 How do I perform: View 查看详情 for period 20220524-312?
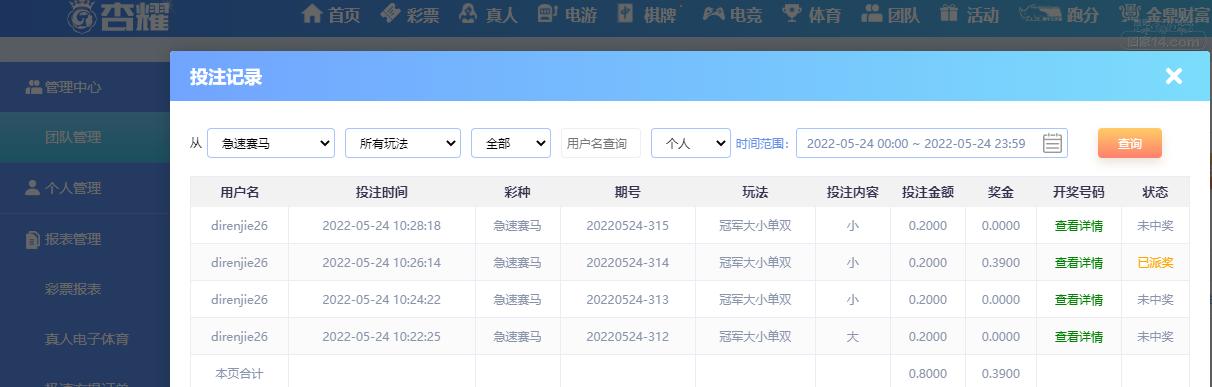click(x=1079, y=337)
